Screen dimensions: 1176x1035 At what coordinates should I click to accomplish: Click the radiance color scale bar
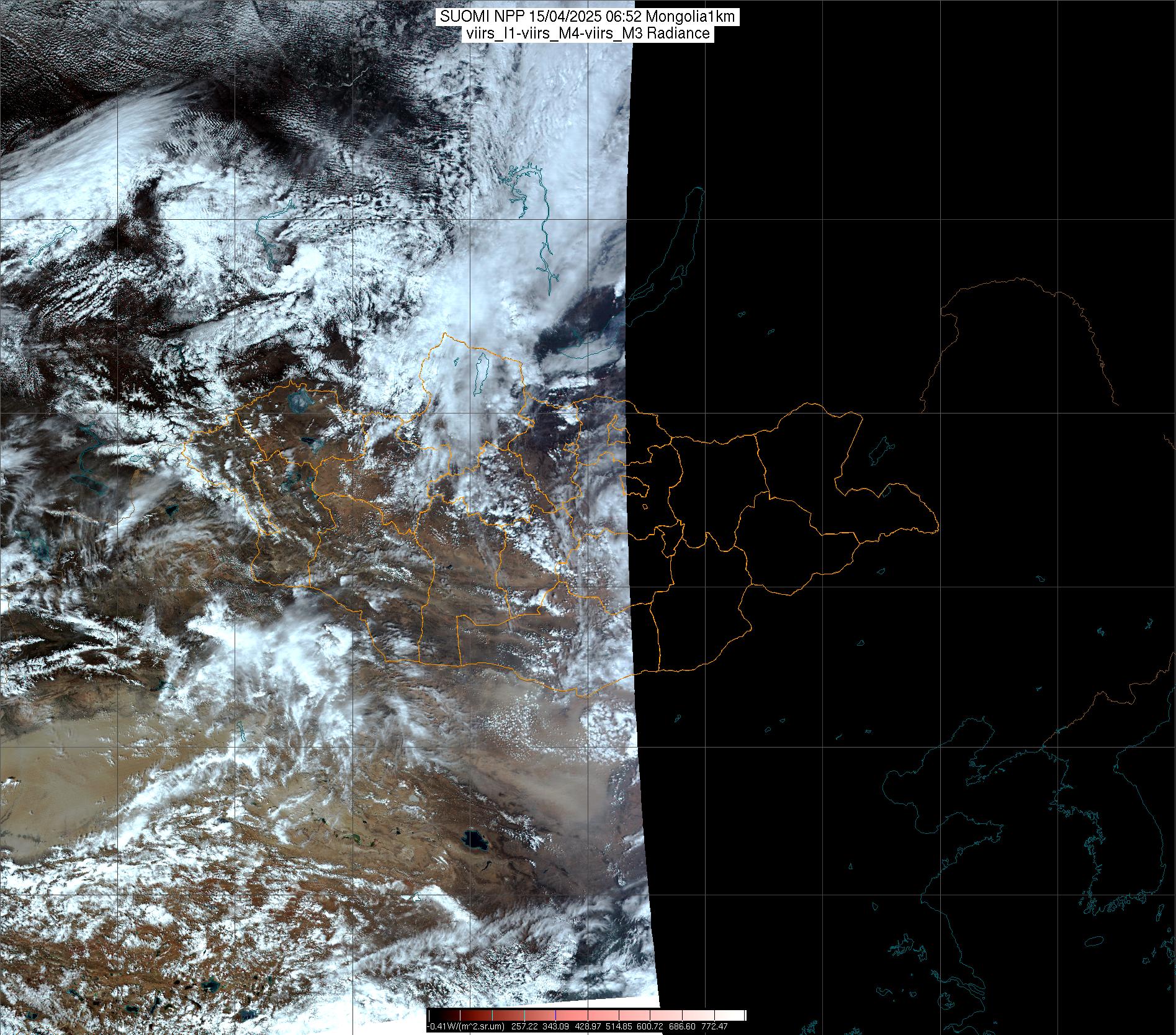[587, 1015]
